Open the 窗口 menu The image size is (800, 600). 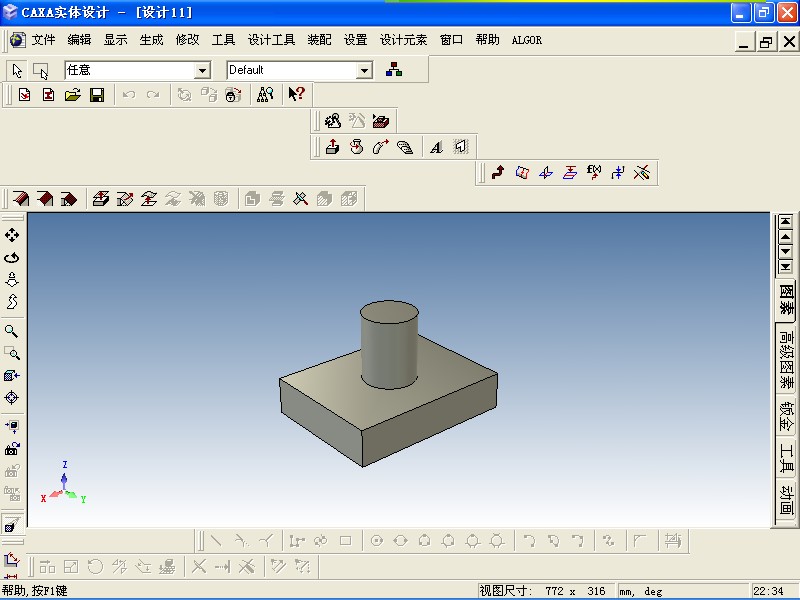pos(452,40)
